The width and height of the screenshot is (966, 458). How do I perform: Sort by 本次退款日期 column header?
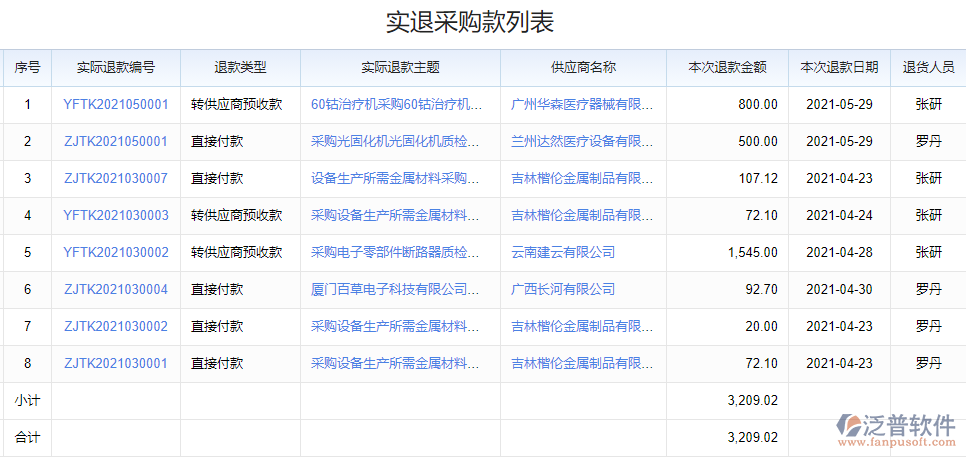(839, 68)
